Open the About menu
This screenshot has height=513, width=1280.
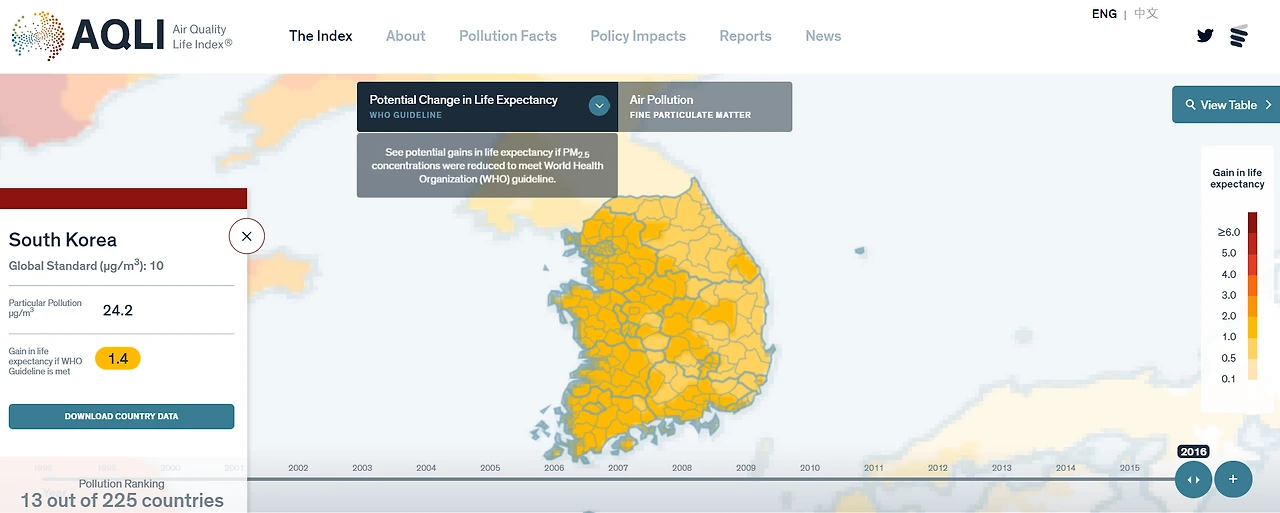[405, 36]
